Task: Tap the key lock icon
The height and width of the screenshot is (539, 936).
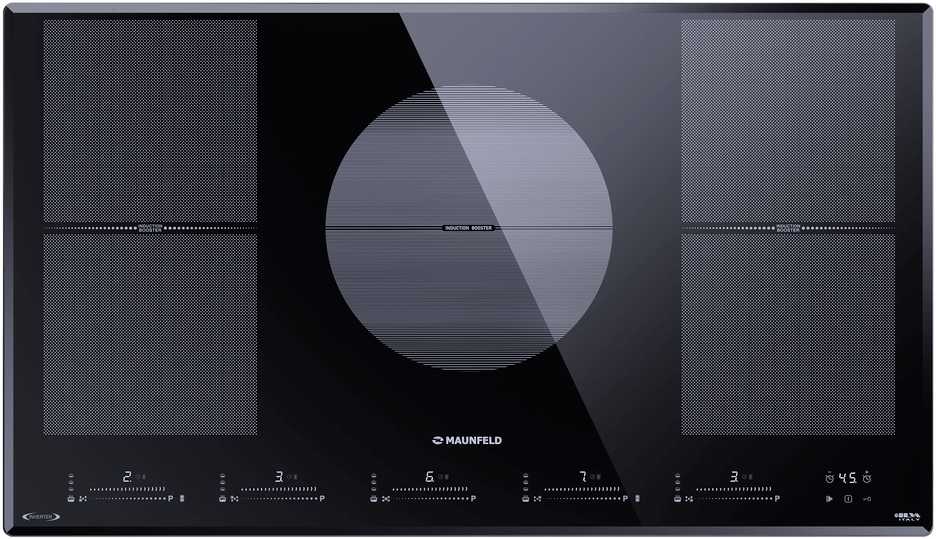Action: (866, 498)
